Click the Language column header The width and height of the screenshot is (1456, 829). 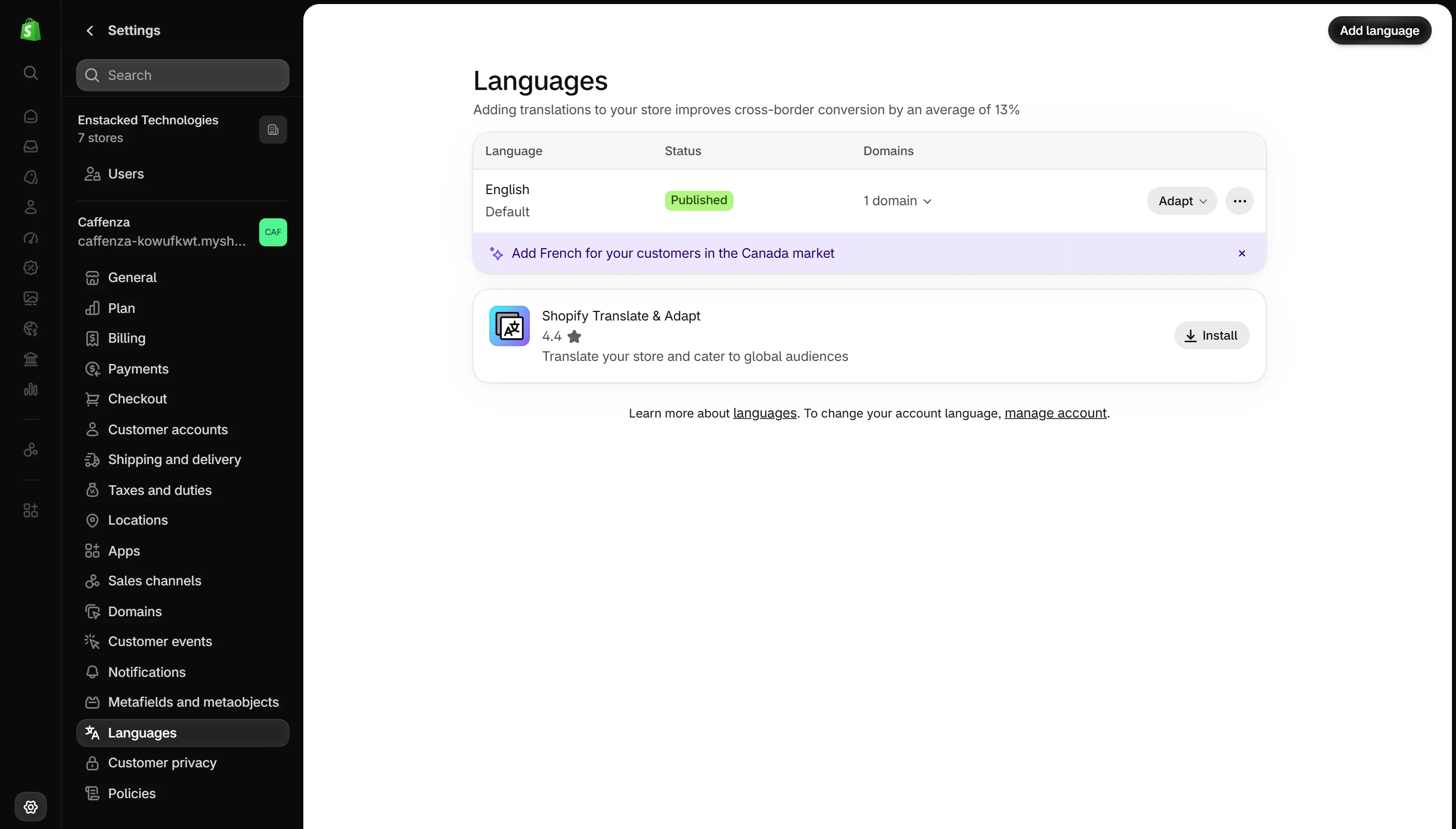[x=514, y=151]
